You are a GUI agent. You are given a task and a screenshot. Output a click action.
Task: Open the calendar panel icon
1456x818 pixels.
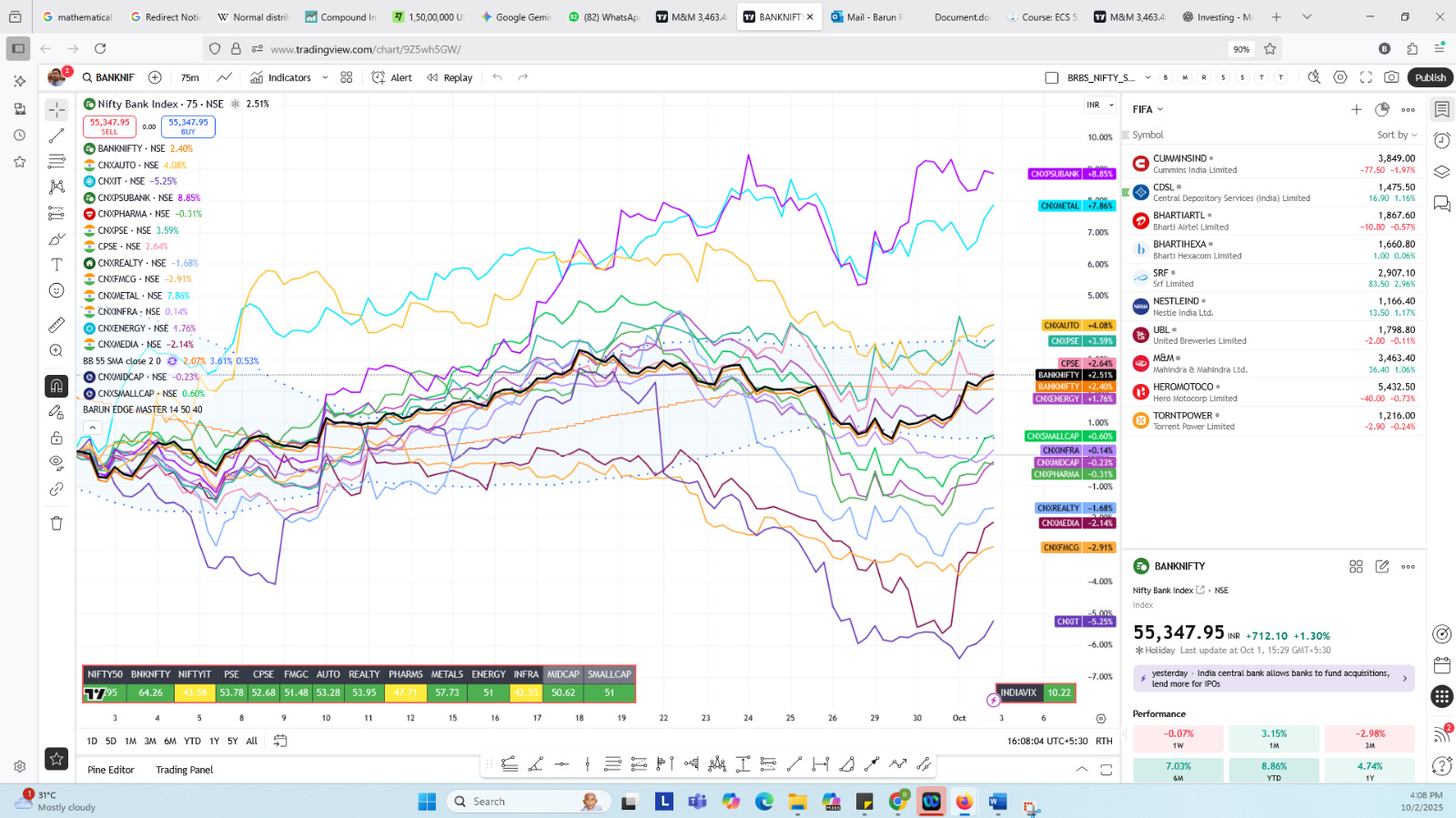click(x=1441, y=664)
